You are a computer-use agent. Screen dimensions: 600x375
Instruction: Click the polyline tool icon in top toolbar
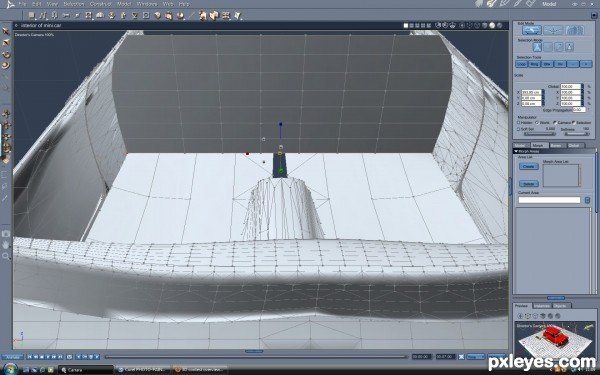click(x=43, y=15)
